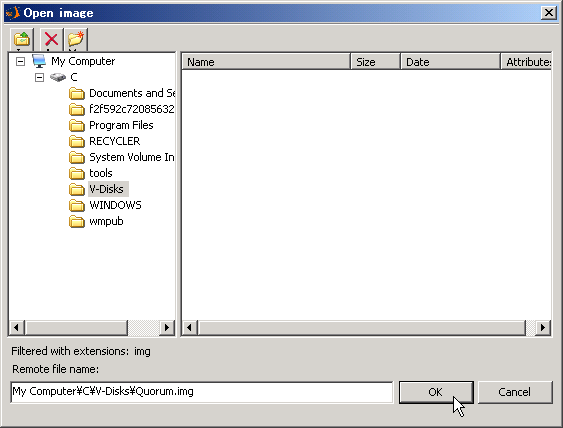
Task: Click the OK button
Action: (436, 392)
